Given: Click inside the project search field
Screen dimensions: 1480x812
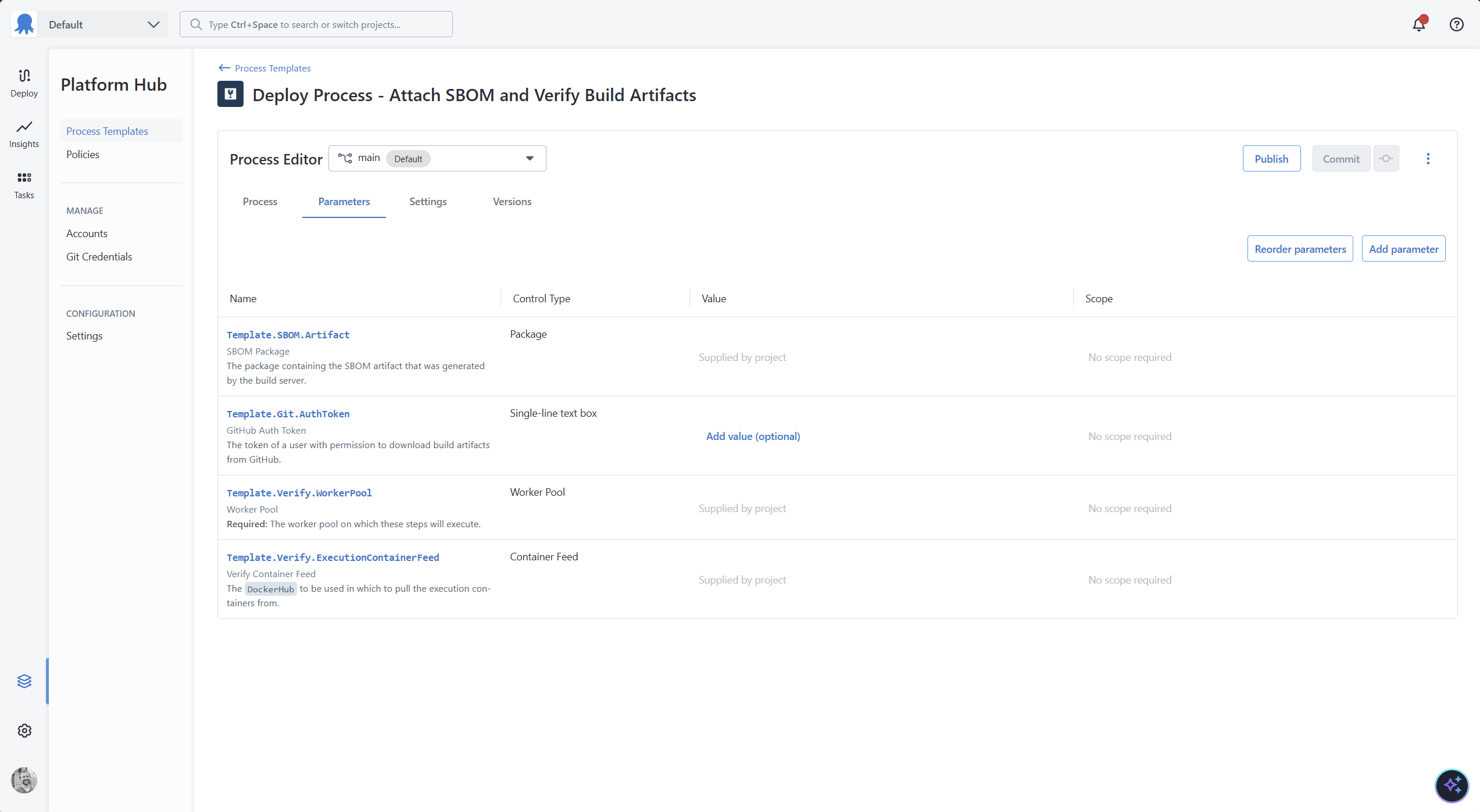Looking at the screenshot, I should [x=316, y=24].
